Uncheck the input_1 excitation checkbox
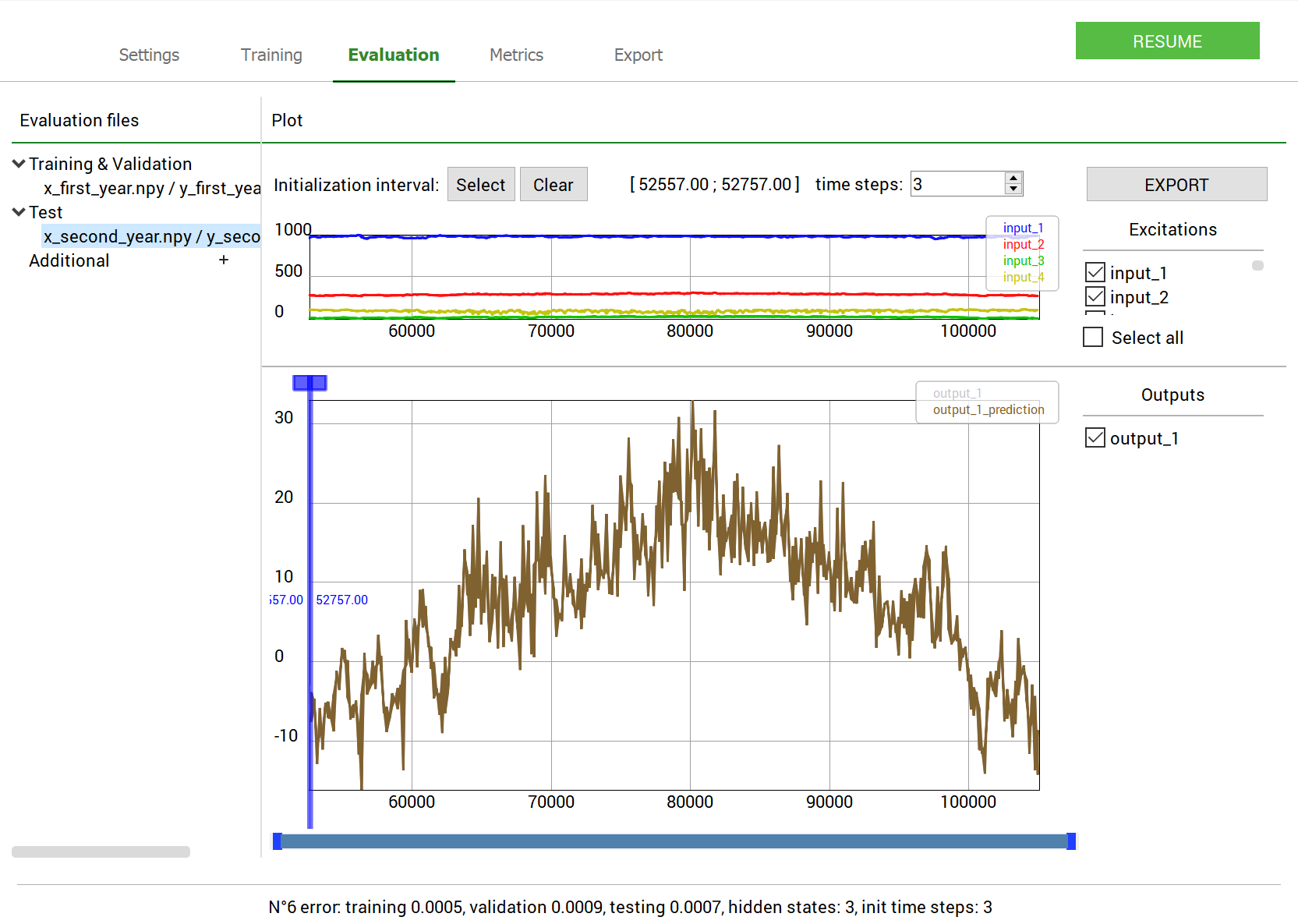1298x924 pixels. 1095,272
